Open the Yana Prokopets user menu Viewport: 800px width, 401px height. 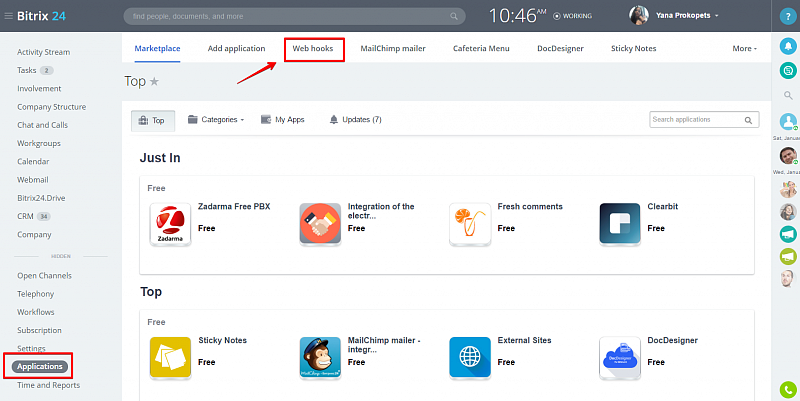click(687, 16)
